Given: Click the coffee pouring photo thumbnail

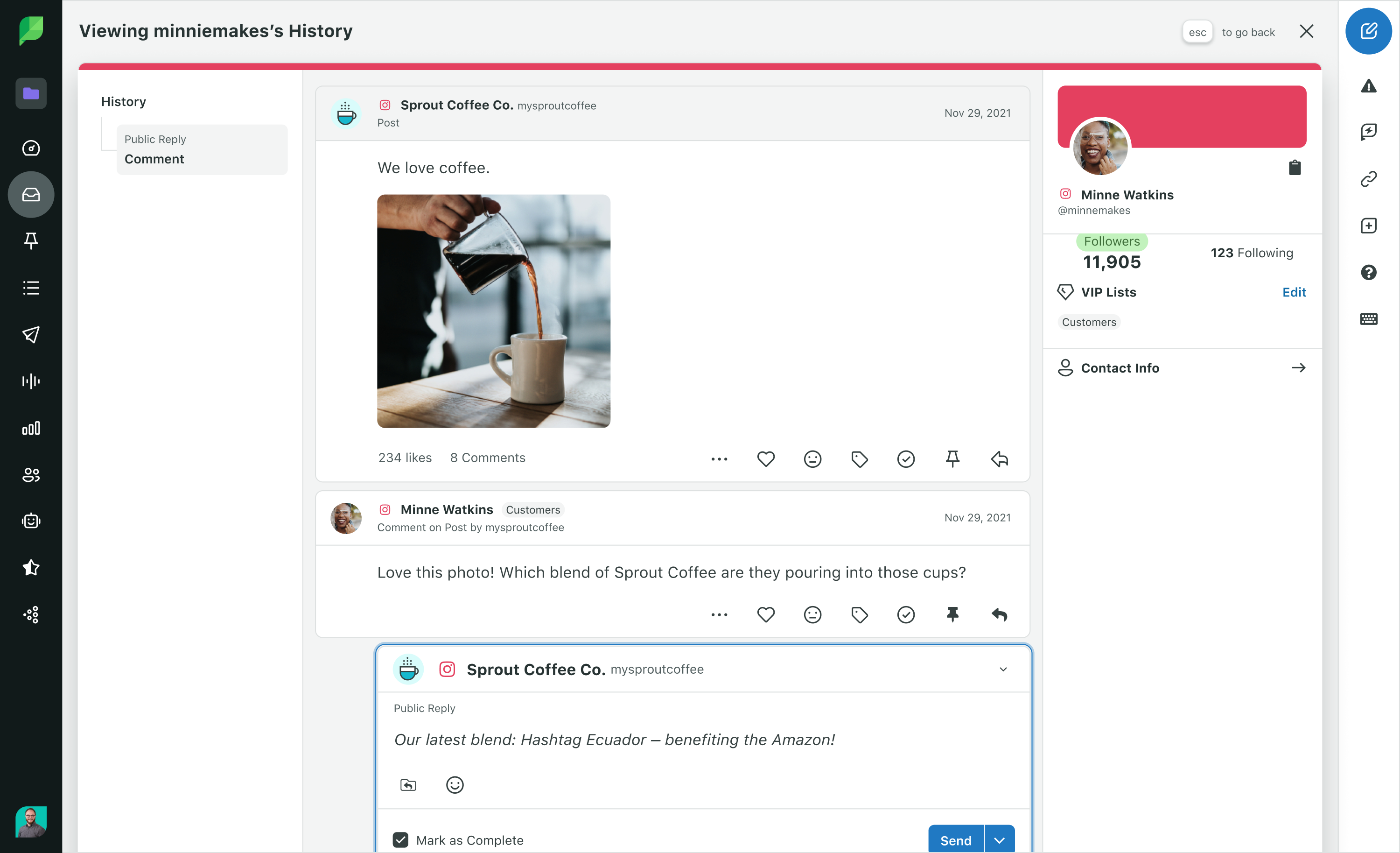Looking at the screenshot, I should coord(493,311).
